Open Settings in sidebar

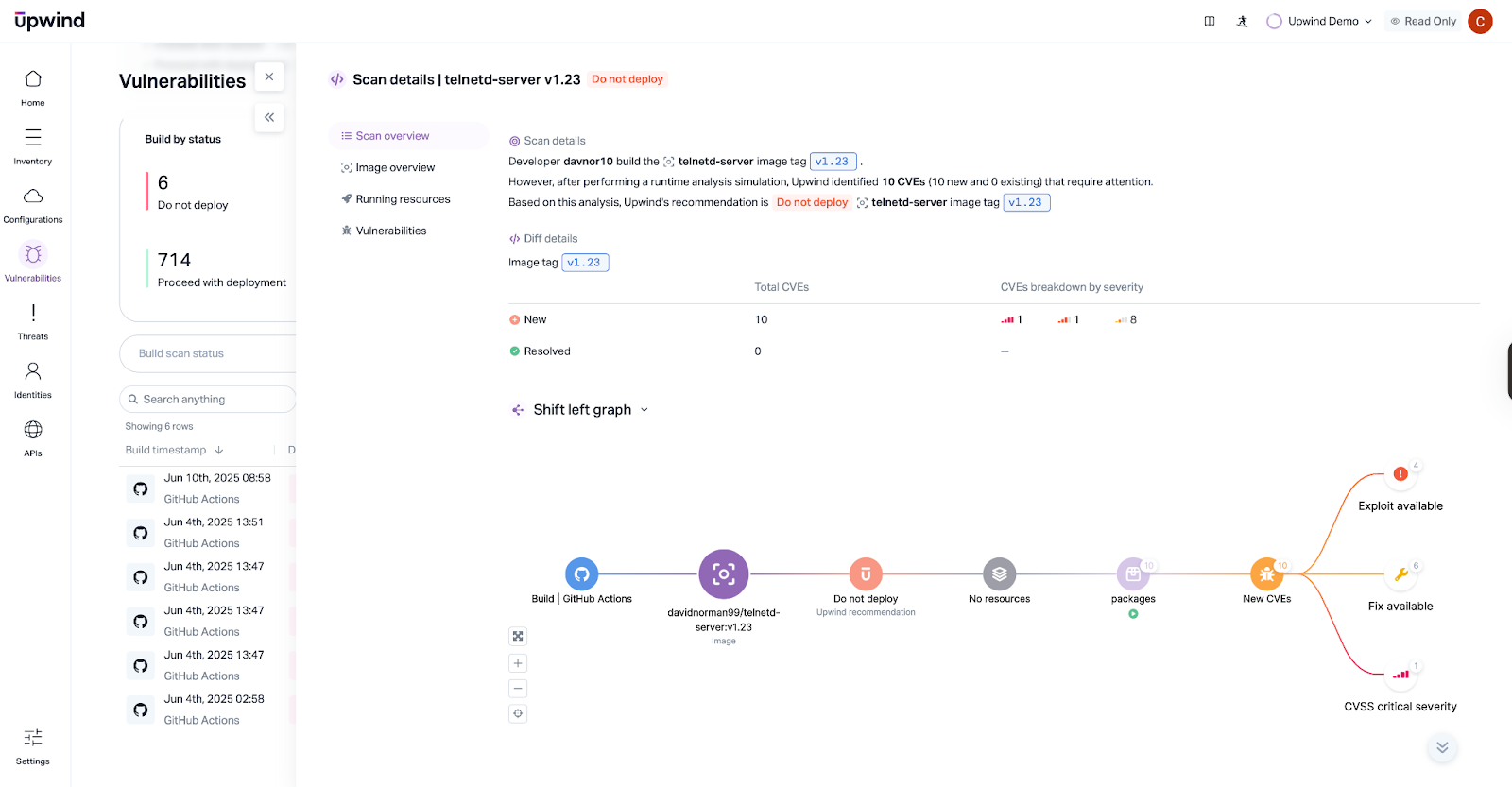[33, 746]
